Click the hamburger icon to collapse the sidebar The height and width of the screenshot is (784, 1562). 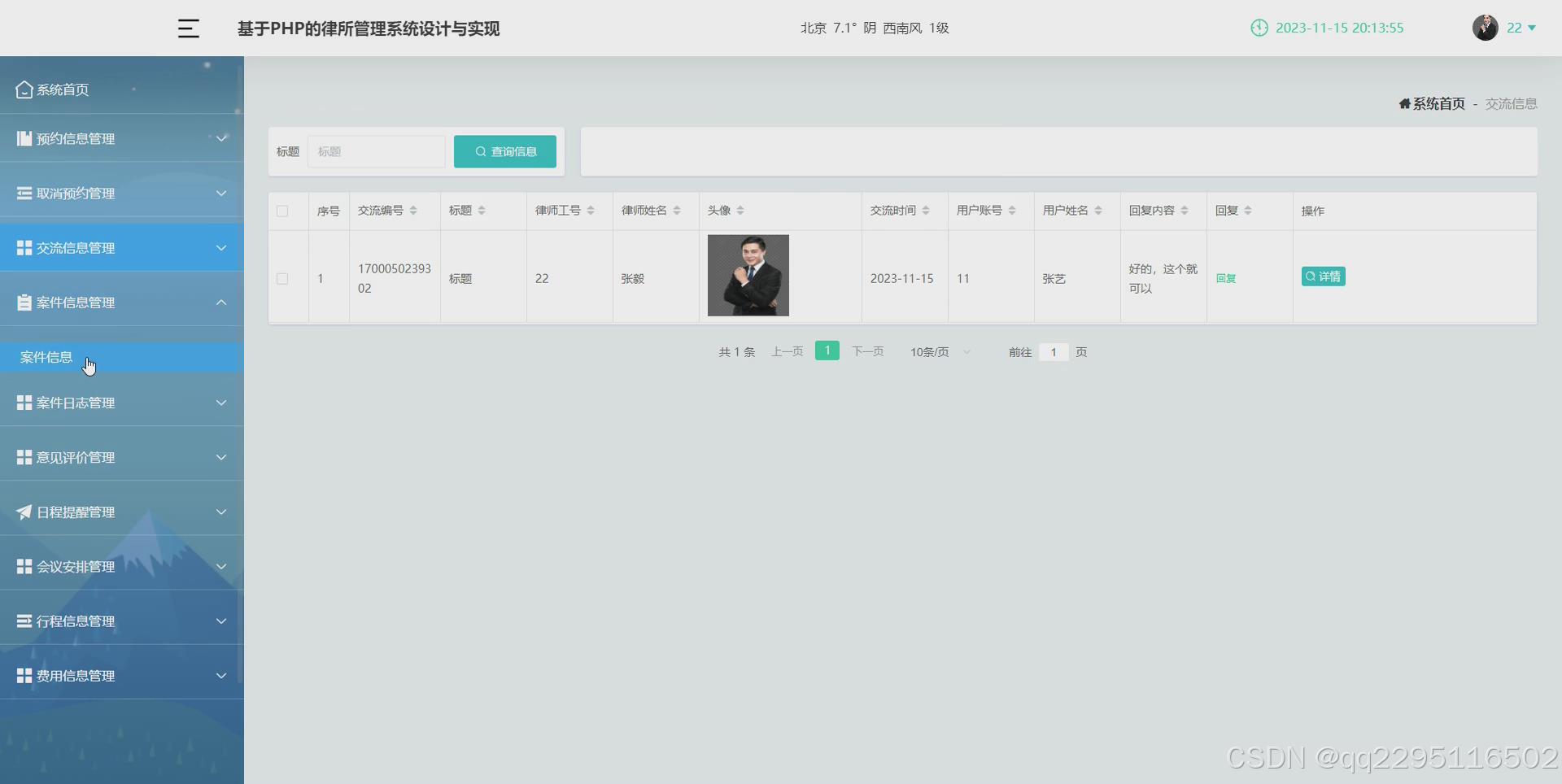(189, 28)
